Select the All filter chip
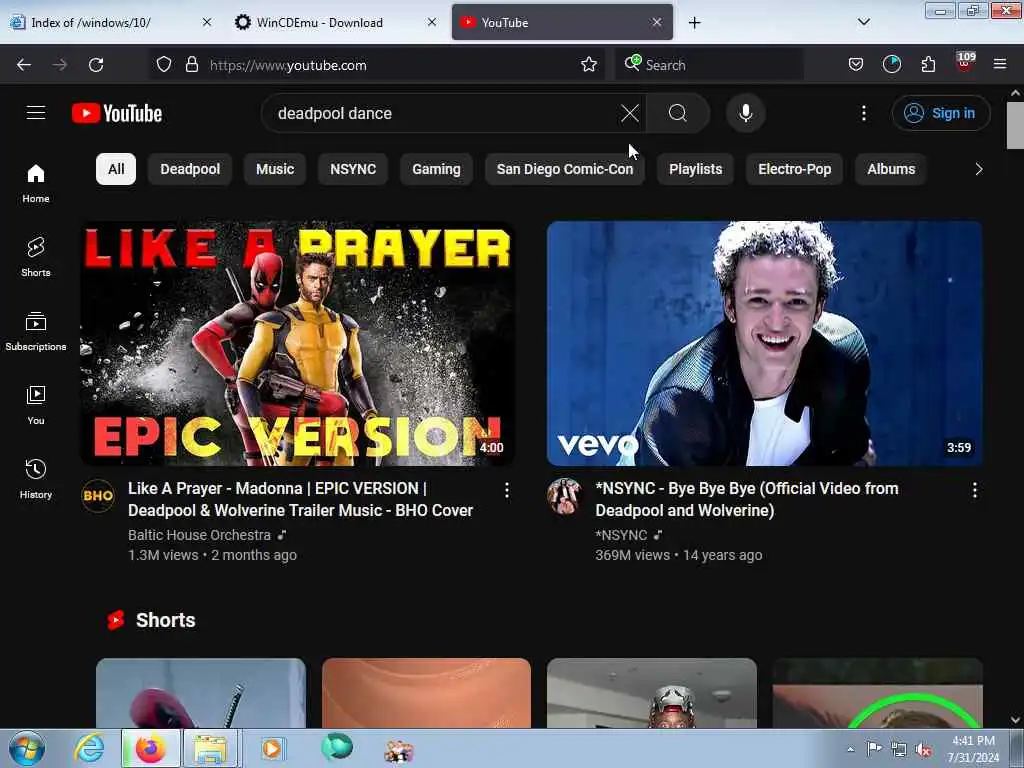 (116, 169)
